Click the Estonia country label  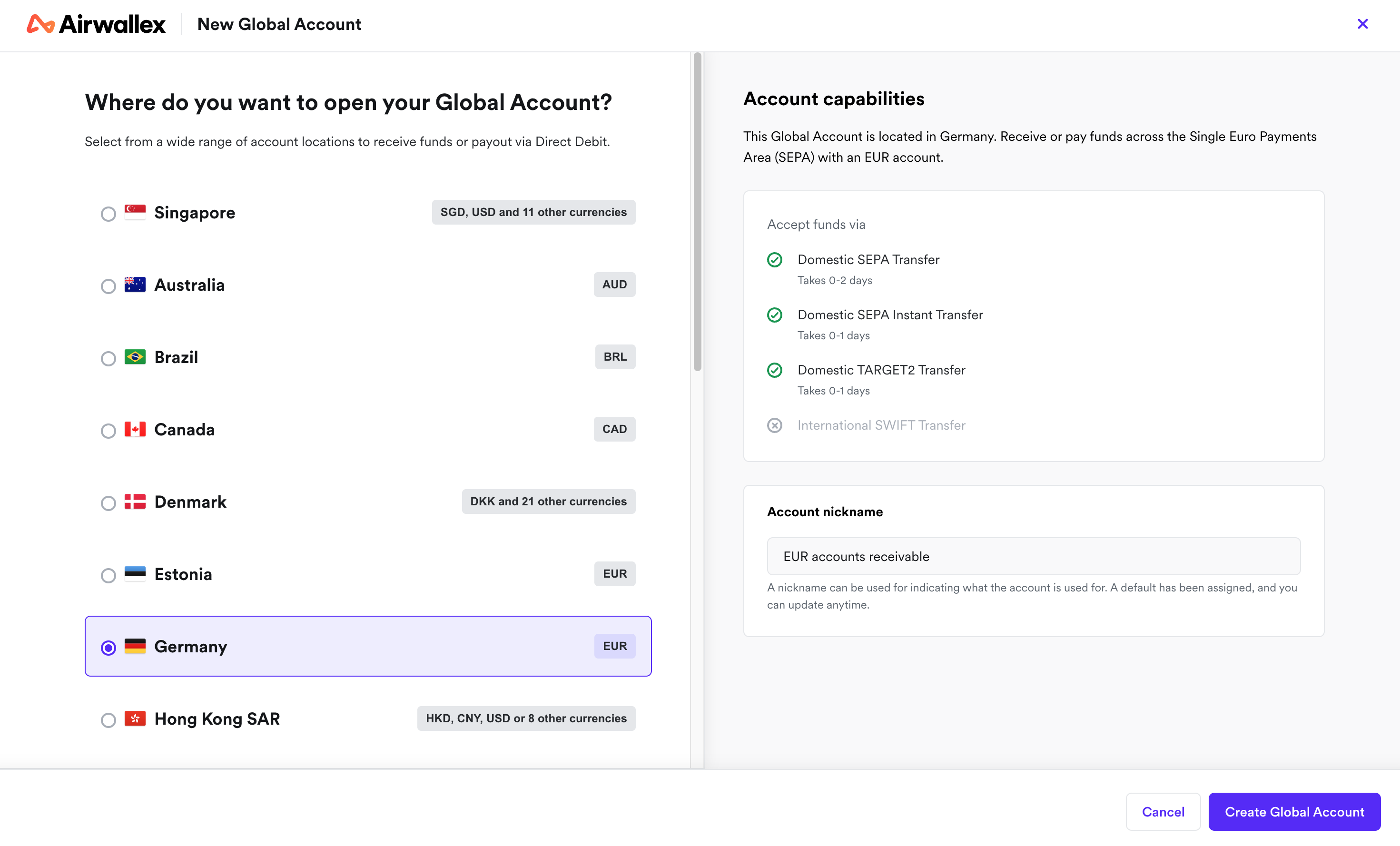tap(184, 574)
